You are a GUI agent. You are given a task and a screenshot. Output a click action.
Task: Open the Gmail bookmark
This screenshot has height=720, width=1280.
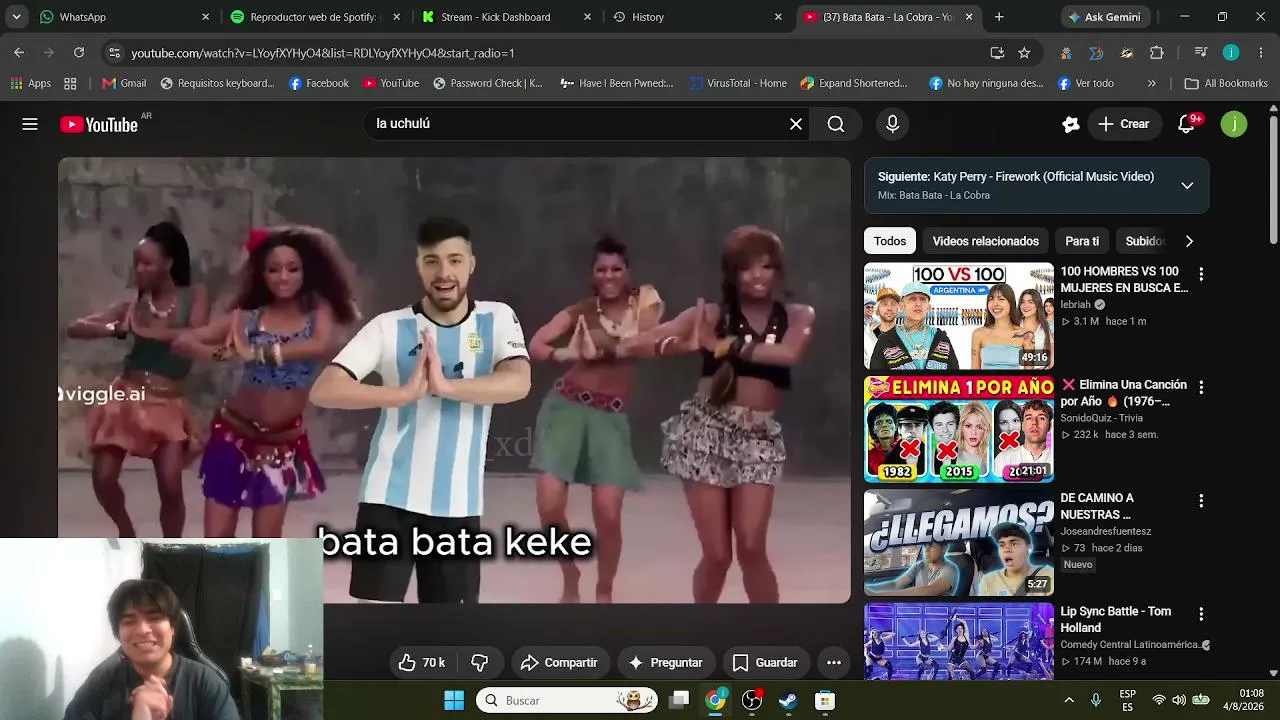[124, 83]
